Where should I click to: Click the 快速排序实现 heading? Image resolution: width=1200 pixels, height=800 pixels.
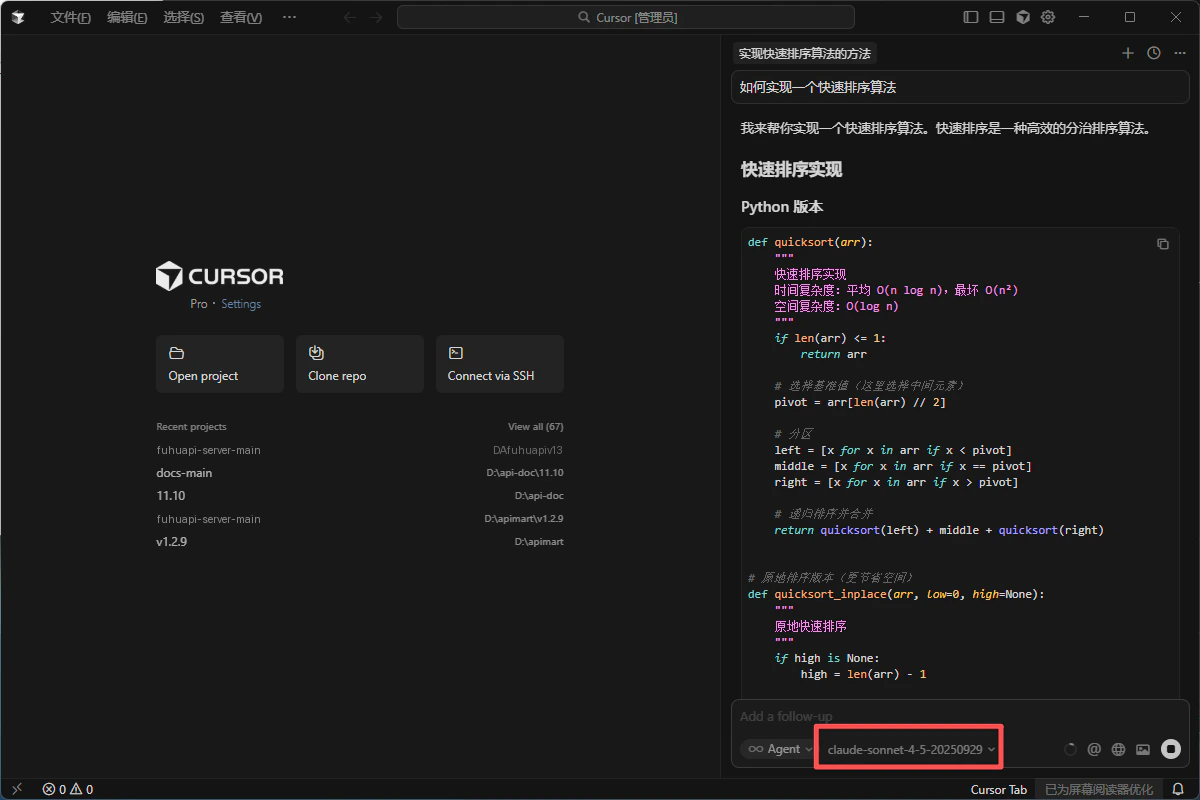tap(791, 170)
